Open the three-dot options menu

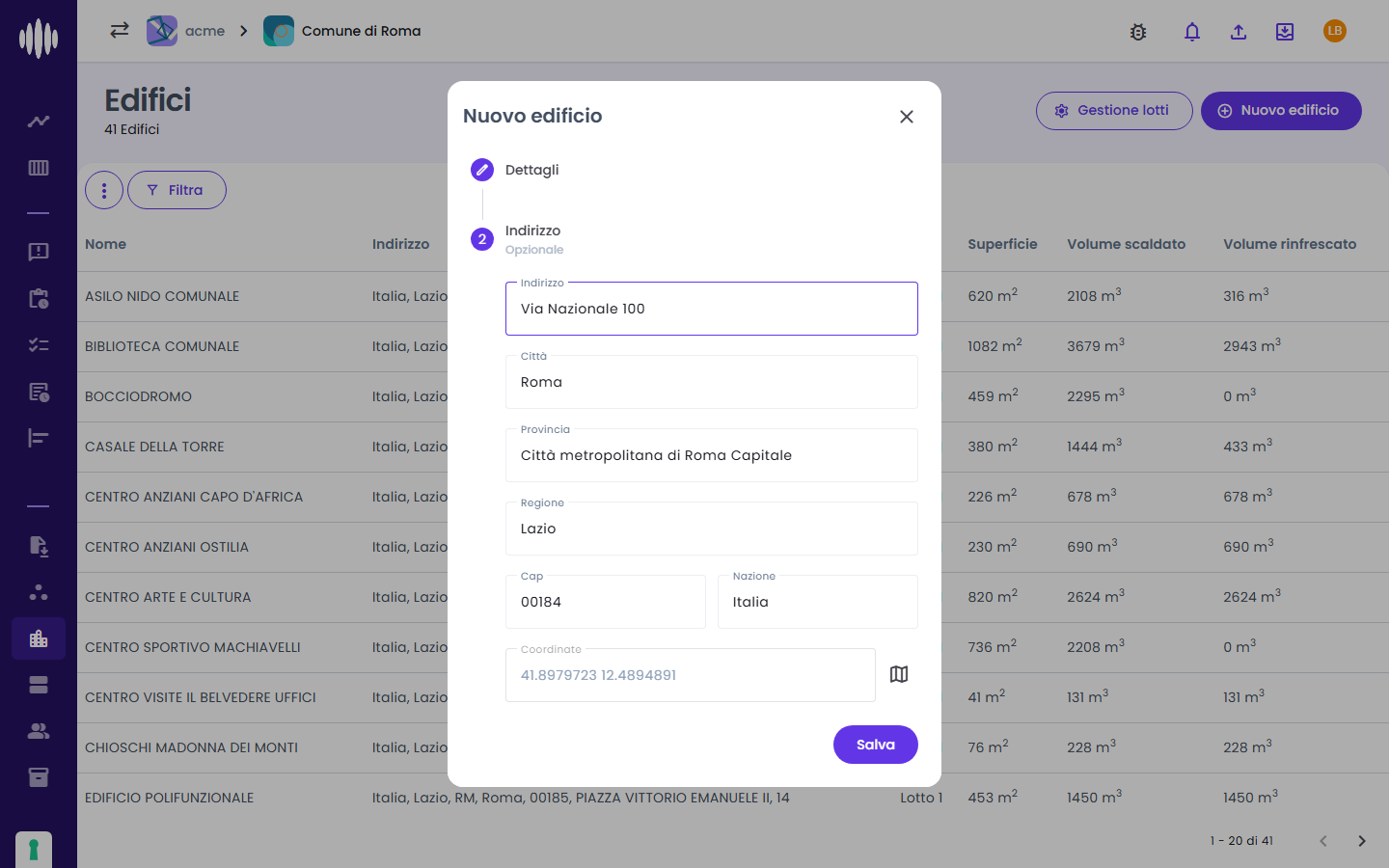click(x=104, y=190)
